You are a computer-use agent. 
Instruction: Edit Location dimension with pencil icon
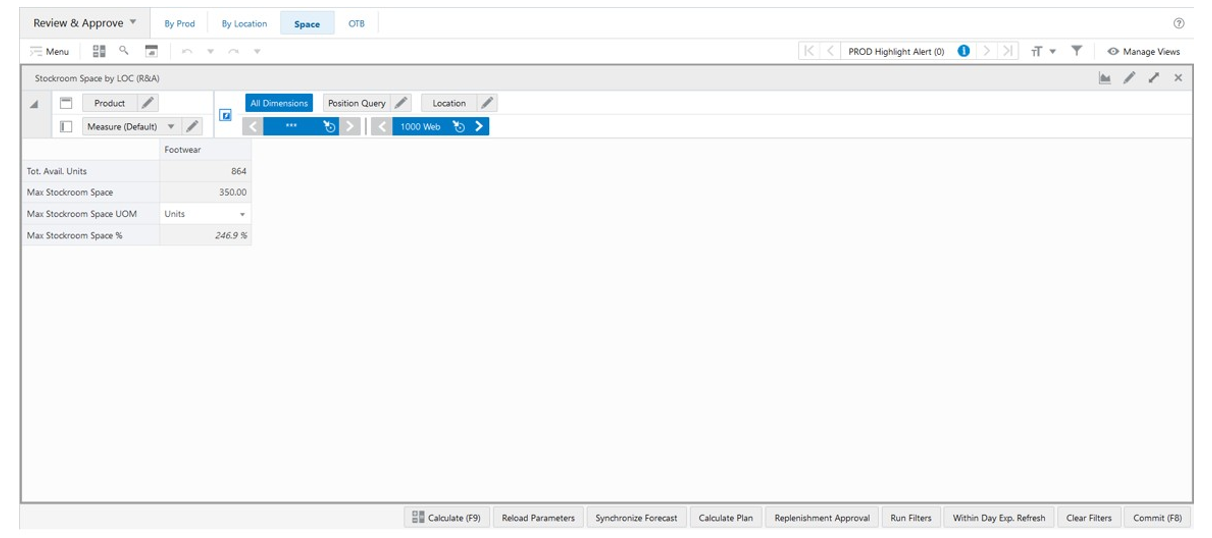coord(487,103)
